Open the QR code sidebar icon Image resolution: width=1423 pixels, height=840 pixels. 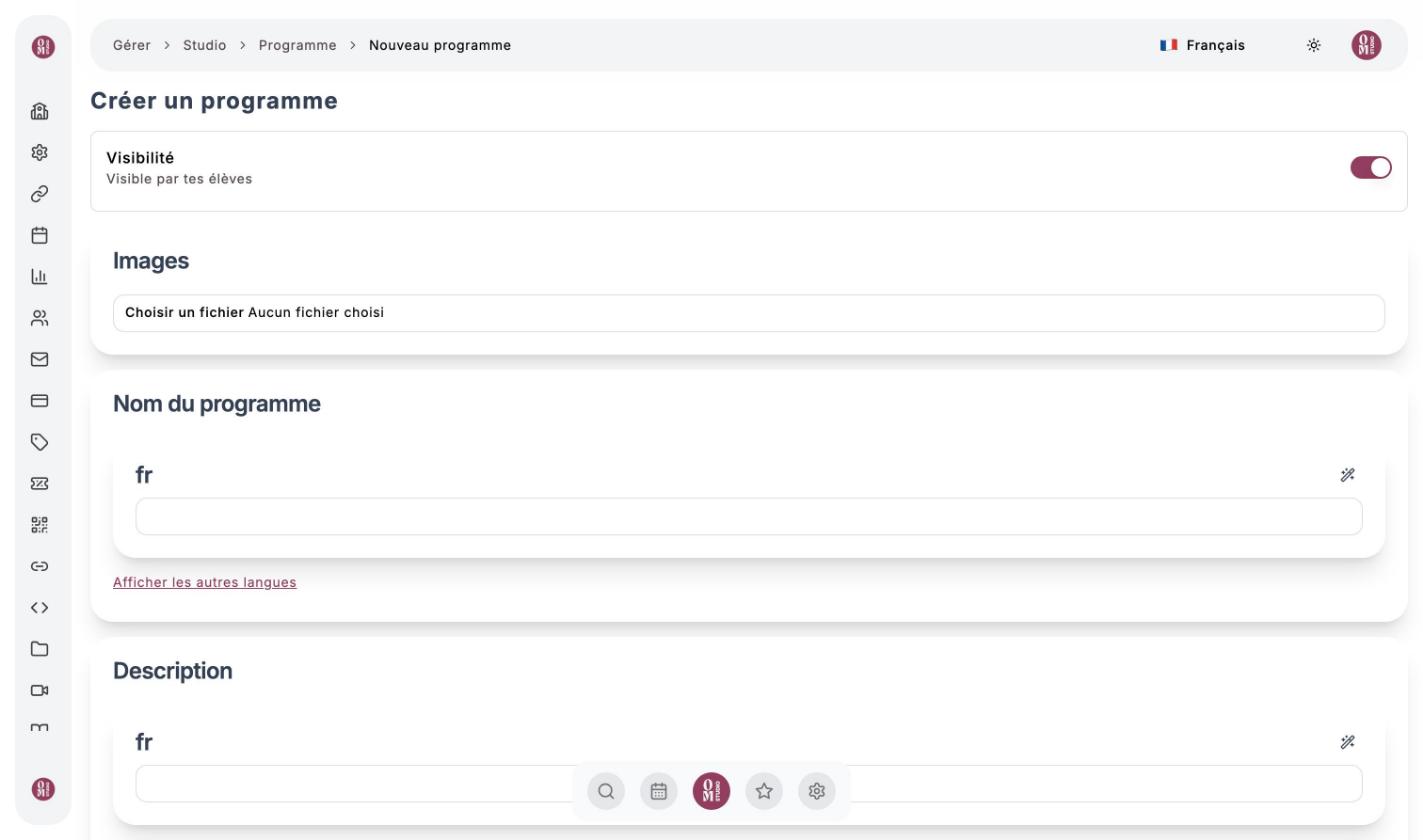(40, 524)
